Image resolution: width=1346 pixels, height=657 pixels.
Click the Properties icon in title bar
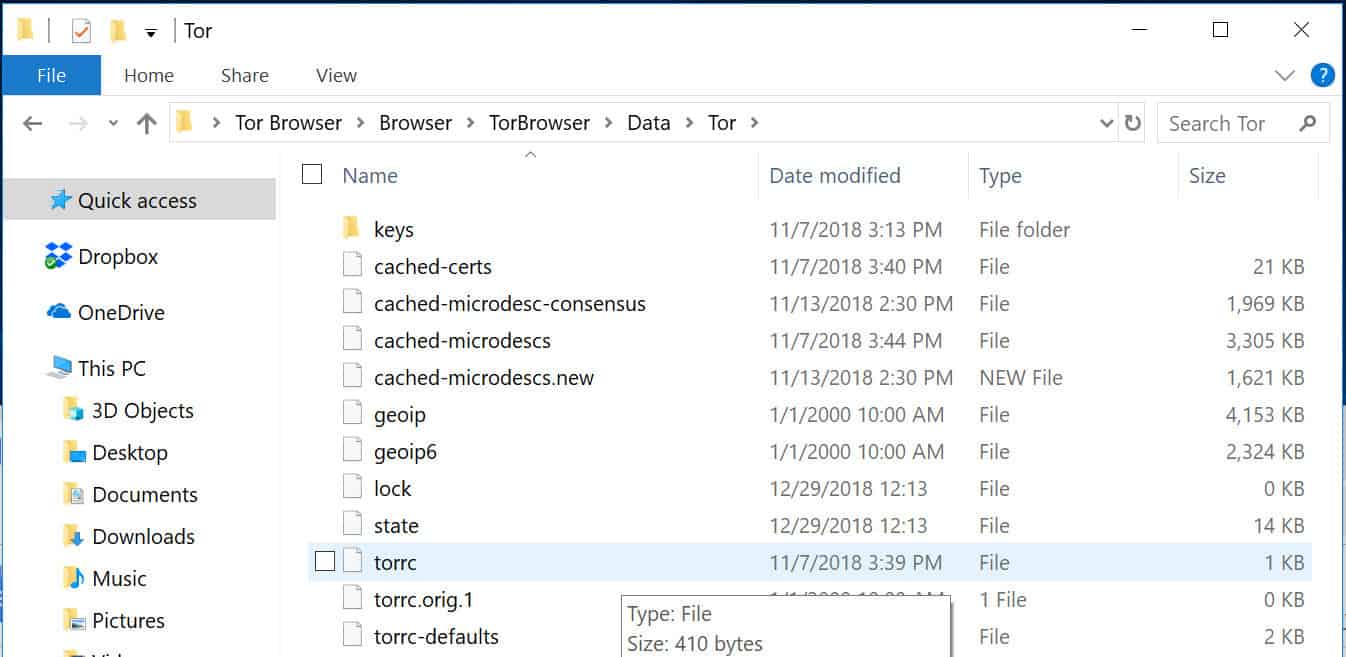pos(81,31)
